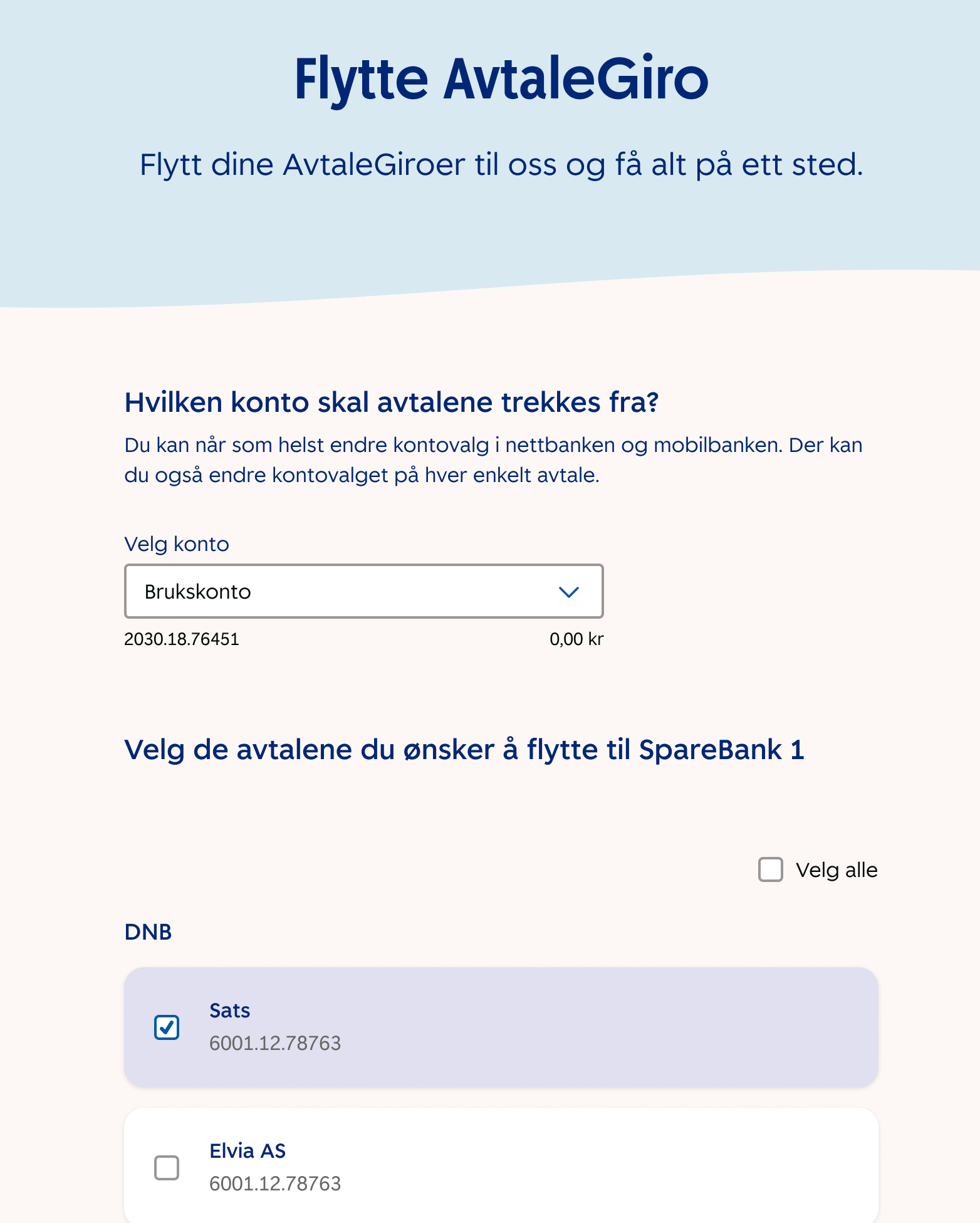Screen dimensions: 980x1223
Task: Click the 'Velg de avtalene' section heading
Action: (x=464, y=750)
